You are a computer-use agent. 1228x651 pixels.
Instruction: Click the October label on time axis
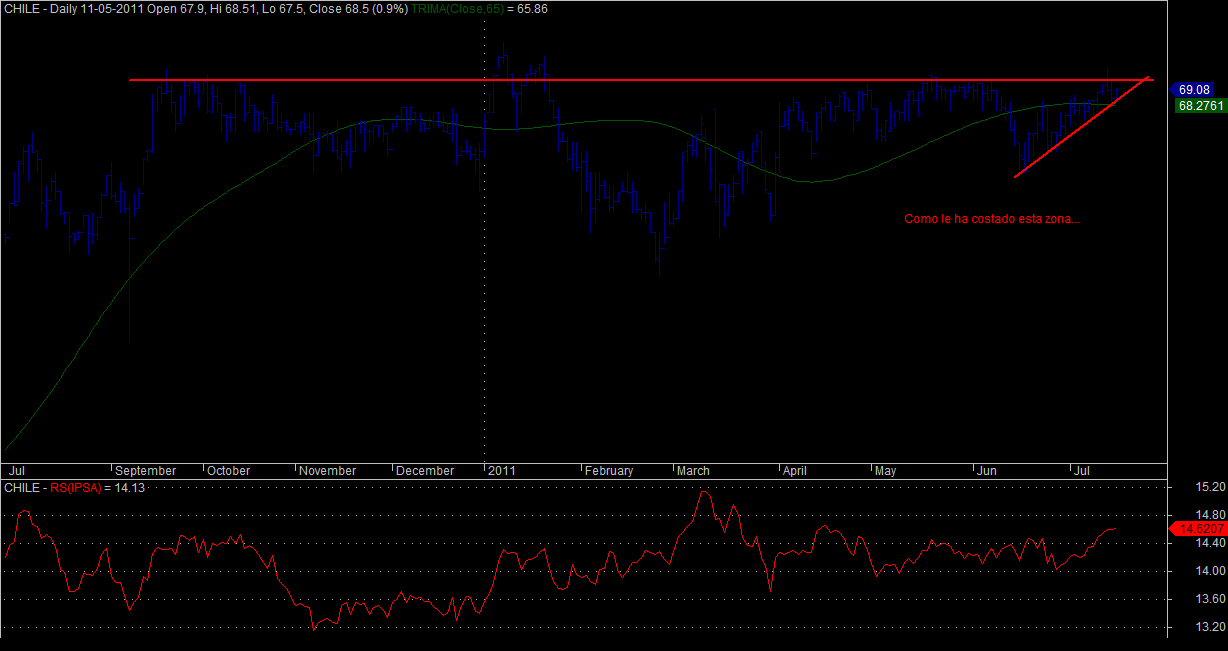(229, 470)
